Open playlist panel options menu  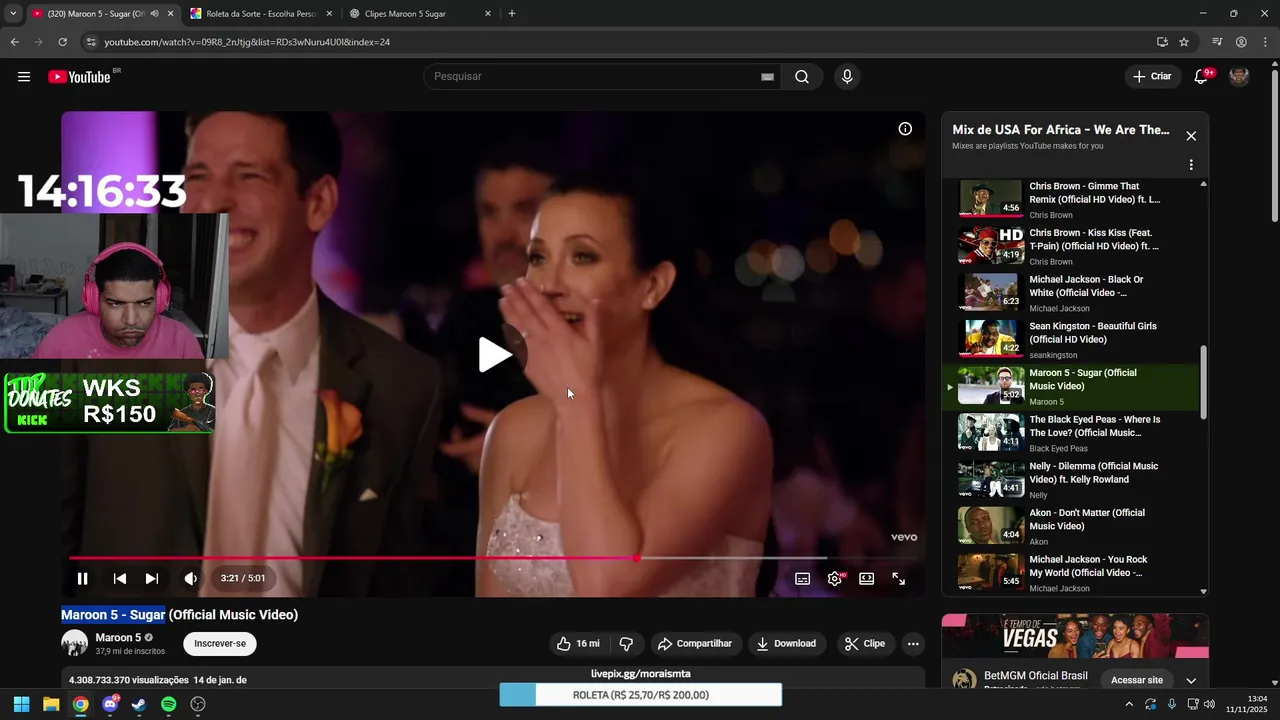[x=1191, y=165]
